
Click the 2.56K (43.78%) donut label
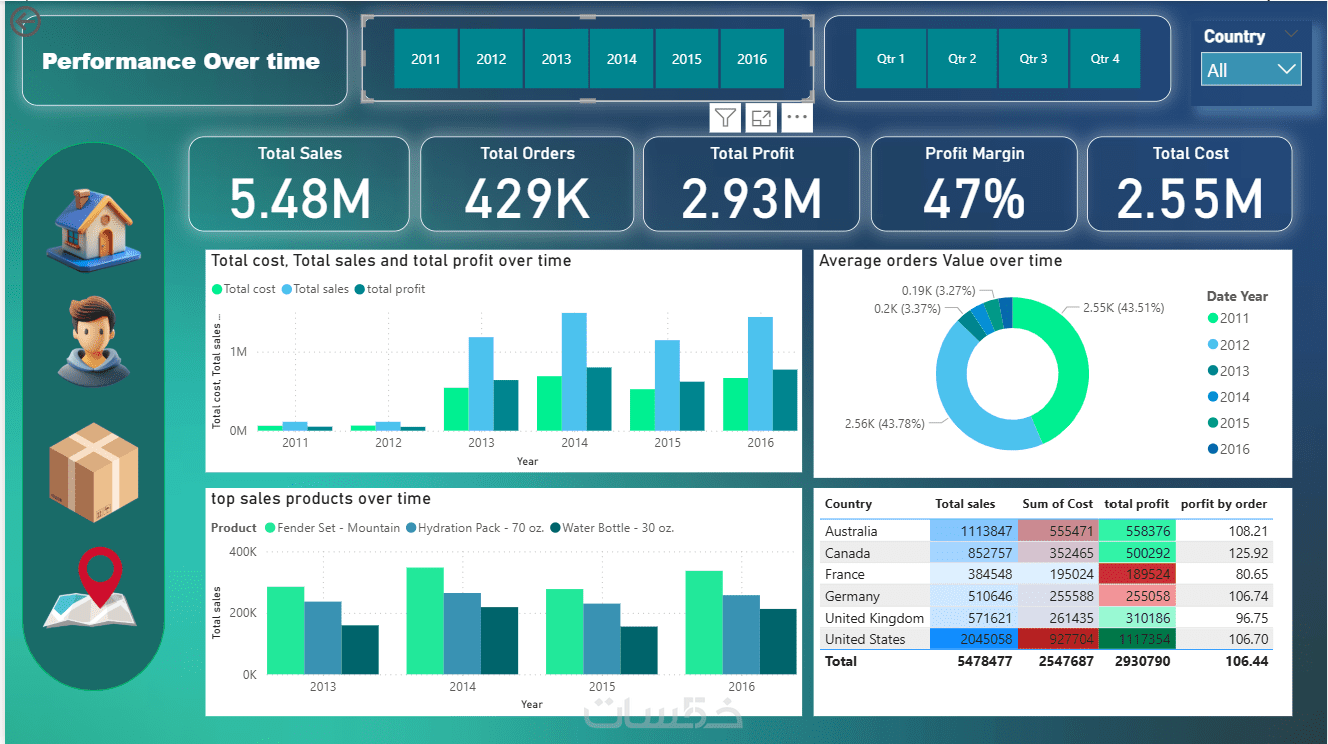click(x=886, y=424)
